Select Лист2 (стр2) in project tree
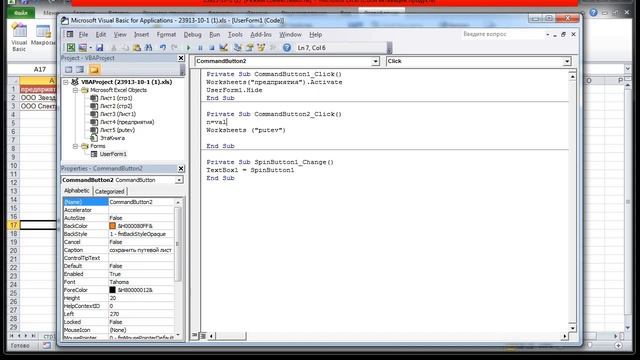This screenshot has height=360, width=640. pos(116,106)
